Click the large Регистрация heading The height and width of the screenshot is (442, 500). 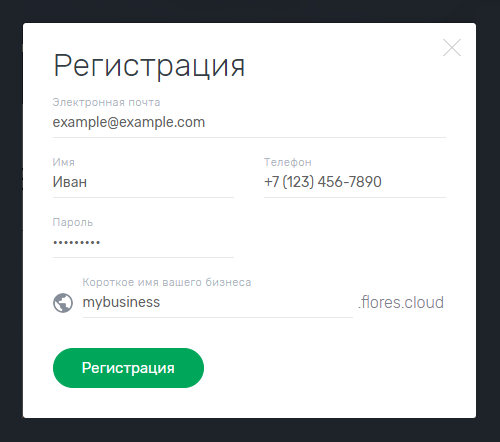click(149, 66)
